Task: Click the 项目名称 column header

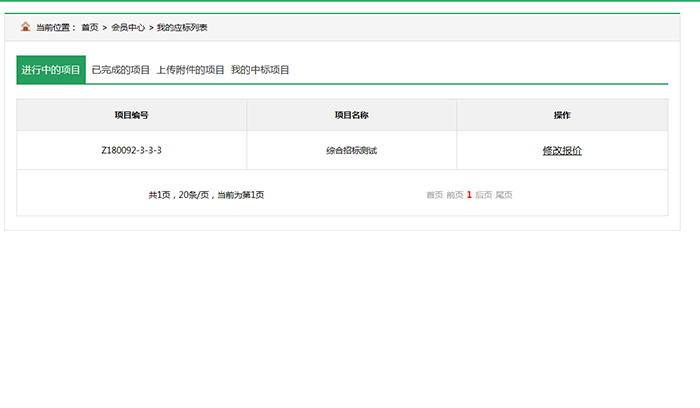Action: 351,115
